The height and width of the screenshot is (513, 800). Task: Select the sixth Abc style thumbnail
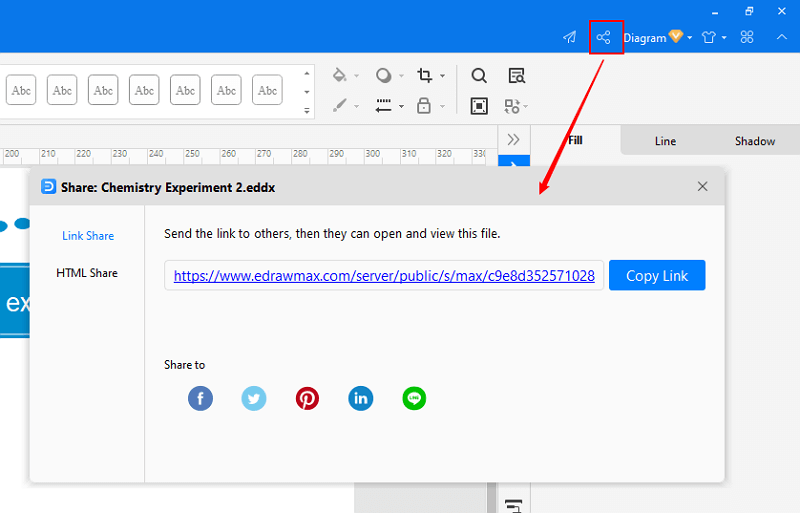tap(226, 90)
